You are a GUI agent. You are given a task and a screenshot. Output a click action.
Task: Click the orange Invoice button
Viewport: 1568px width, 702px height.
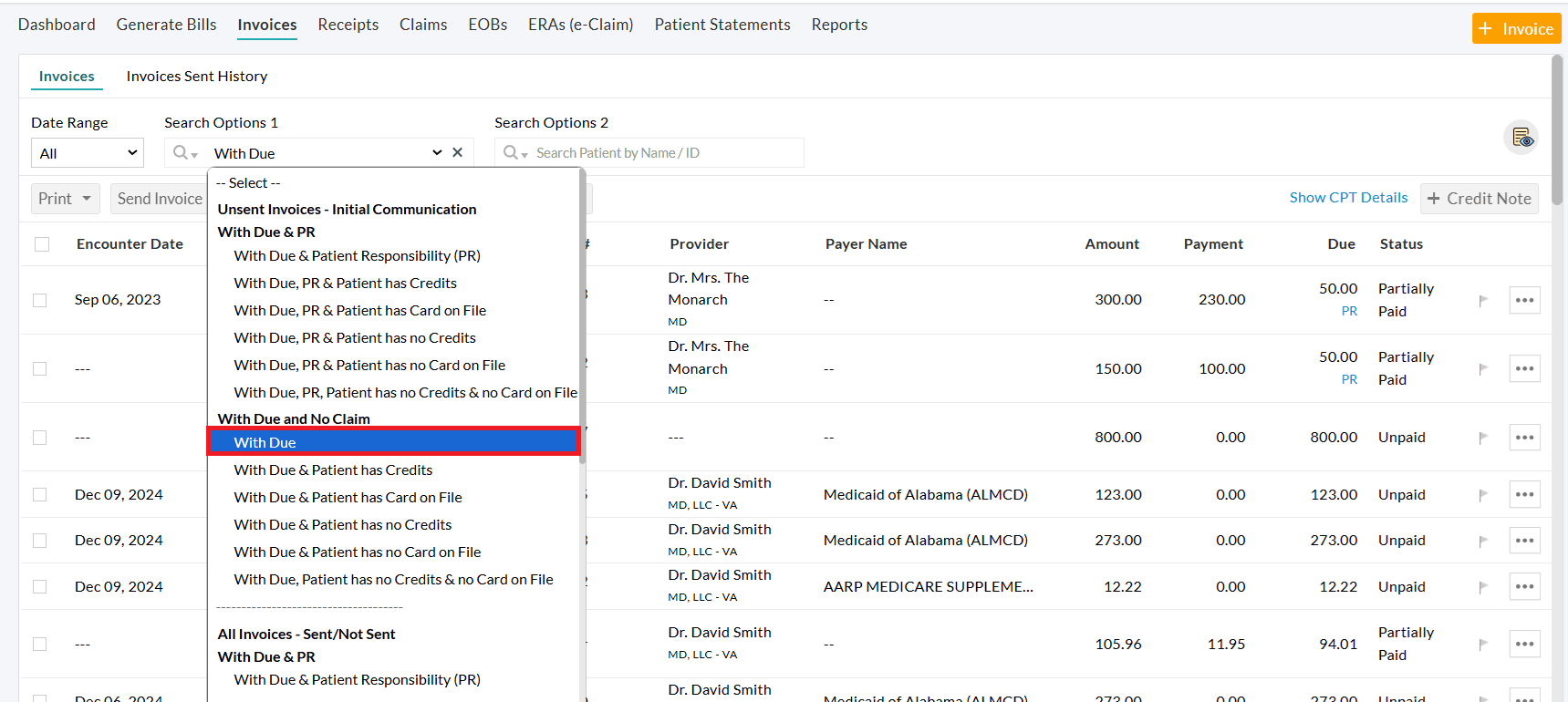pos(1516,28)
